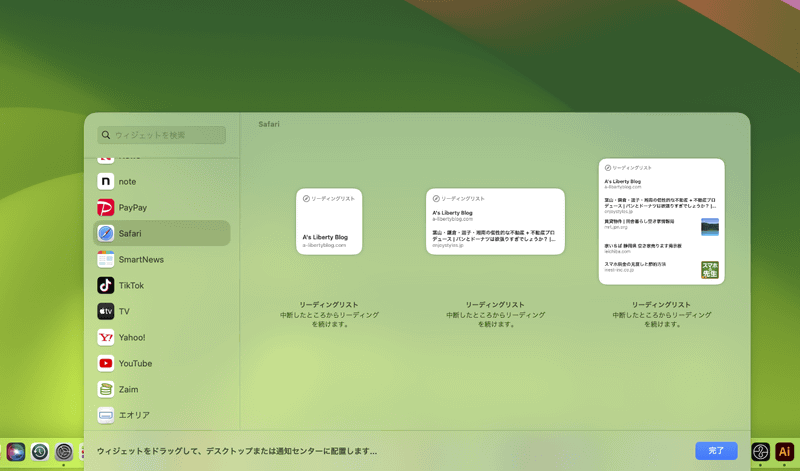Image resolution: width=800 pixels, height=471 pixels.
Task: Click the スマホ先生 thumbnail in large widget
Action: tap(710, 270)
